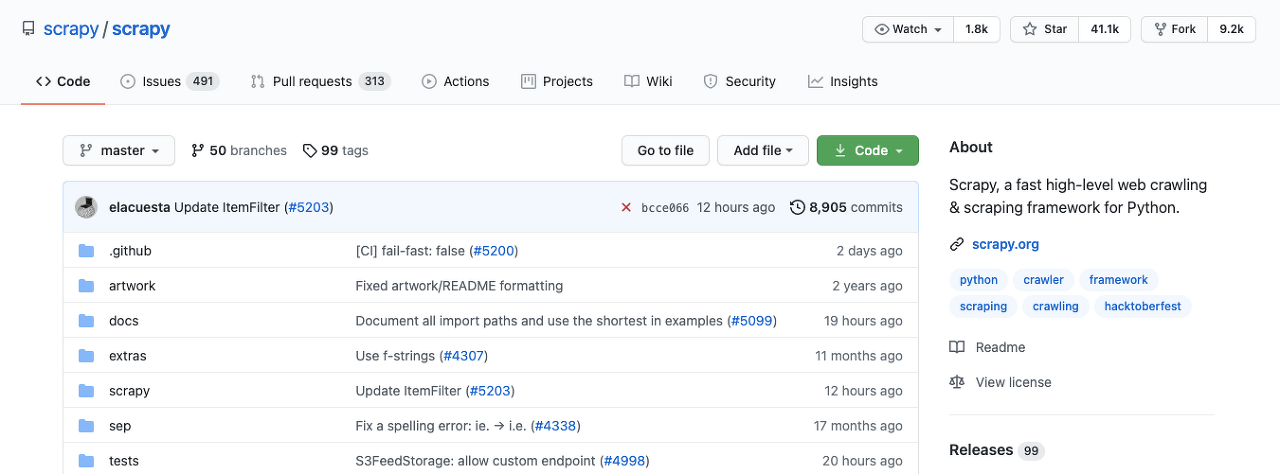Image resolution: width=1280 pixels, height=474 pixels.
Task: View the 99 tags link
Action: pyautogui.click(x=336, y=150)
